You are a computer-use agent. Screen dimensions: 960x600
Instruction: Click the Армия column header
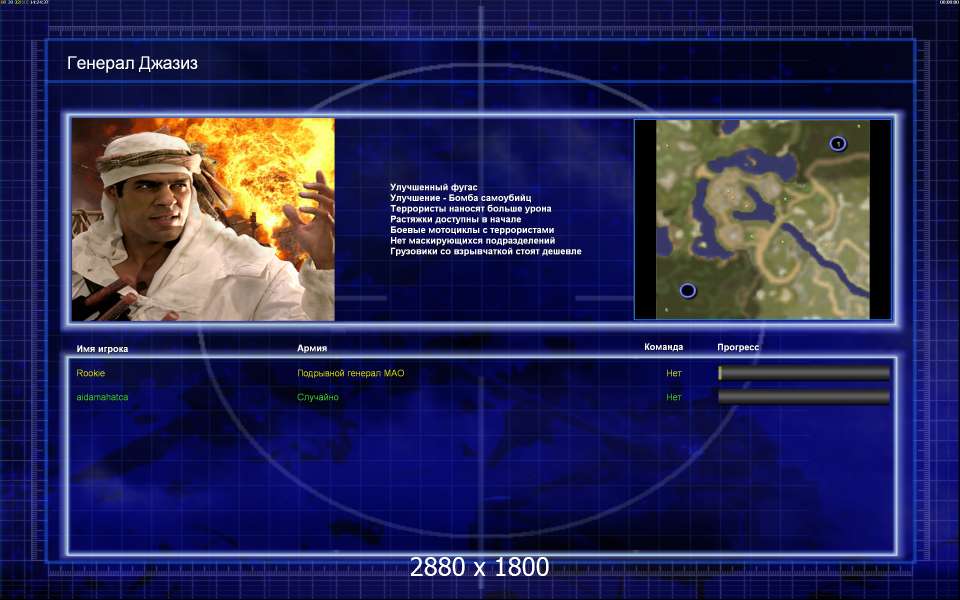point(312,348)
